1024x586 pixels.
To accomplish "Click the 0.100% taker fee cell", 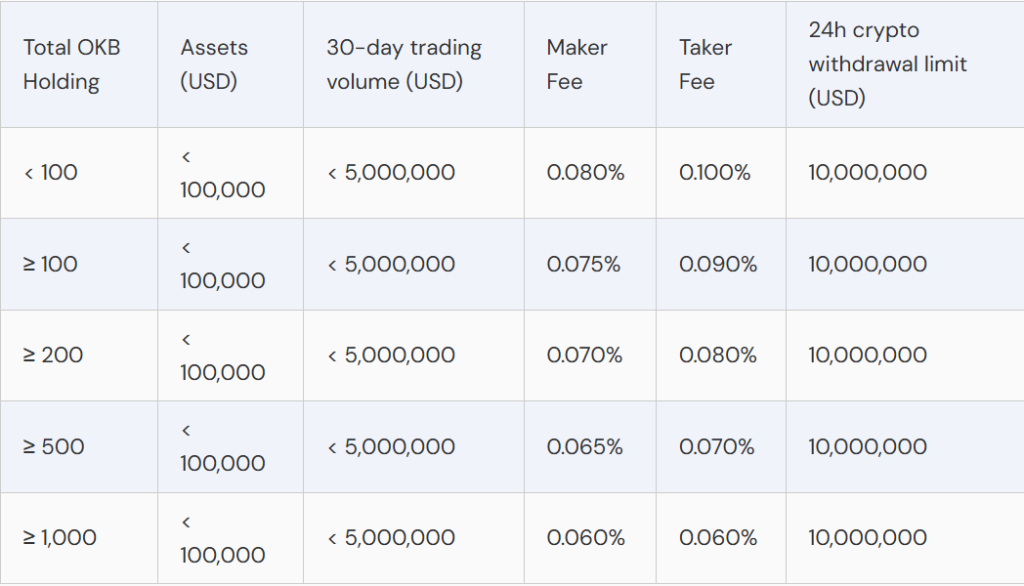I will 714,173.
